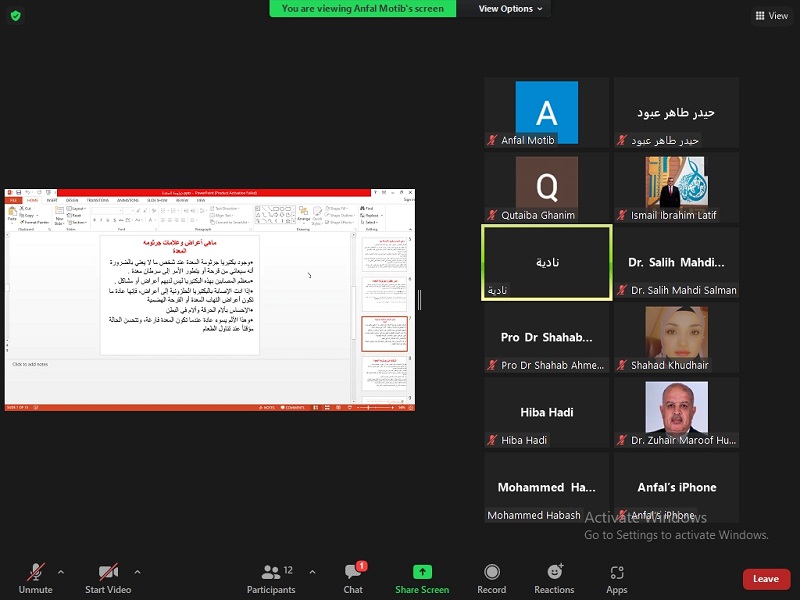The image size is (800, 600).
Task: Open the Section dropdown
Action: [x=77, y=222]
